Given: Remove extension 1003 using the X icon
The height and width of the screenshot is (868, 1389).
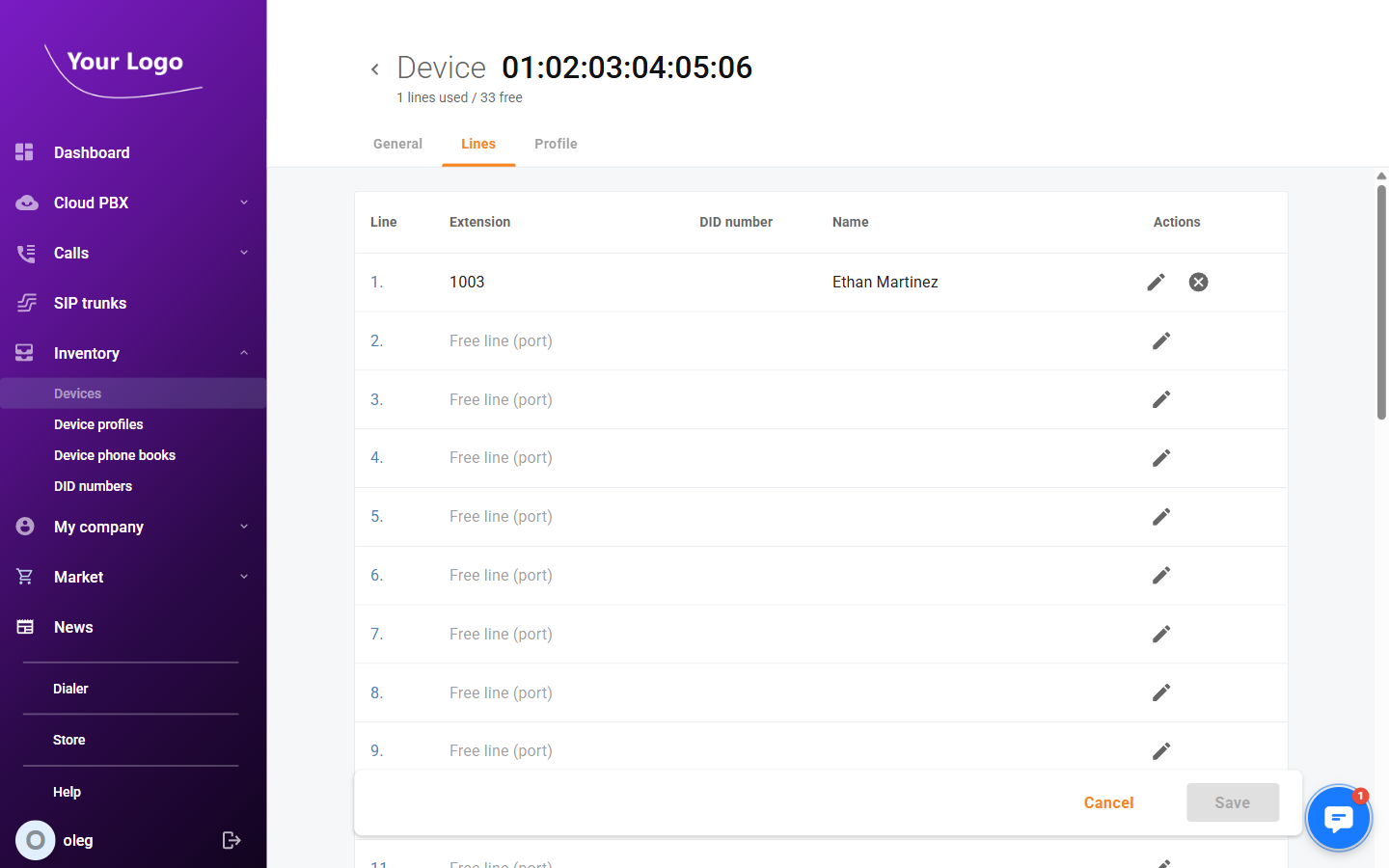Looking at the screenshot, I should pos(1198,282).
